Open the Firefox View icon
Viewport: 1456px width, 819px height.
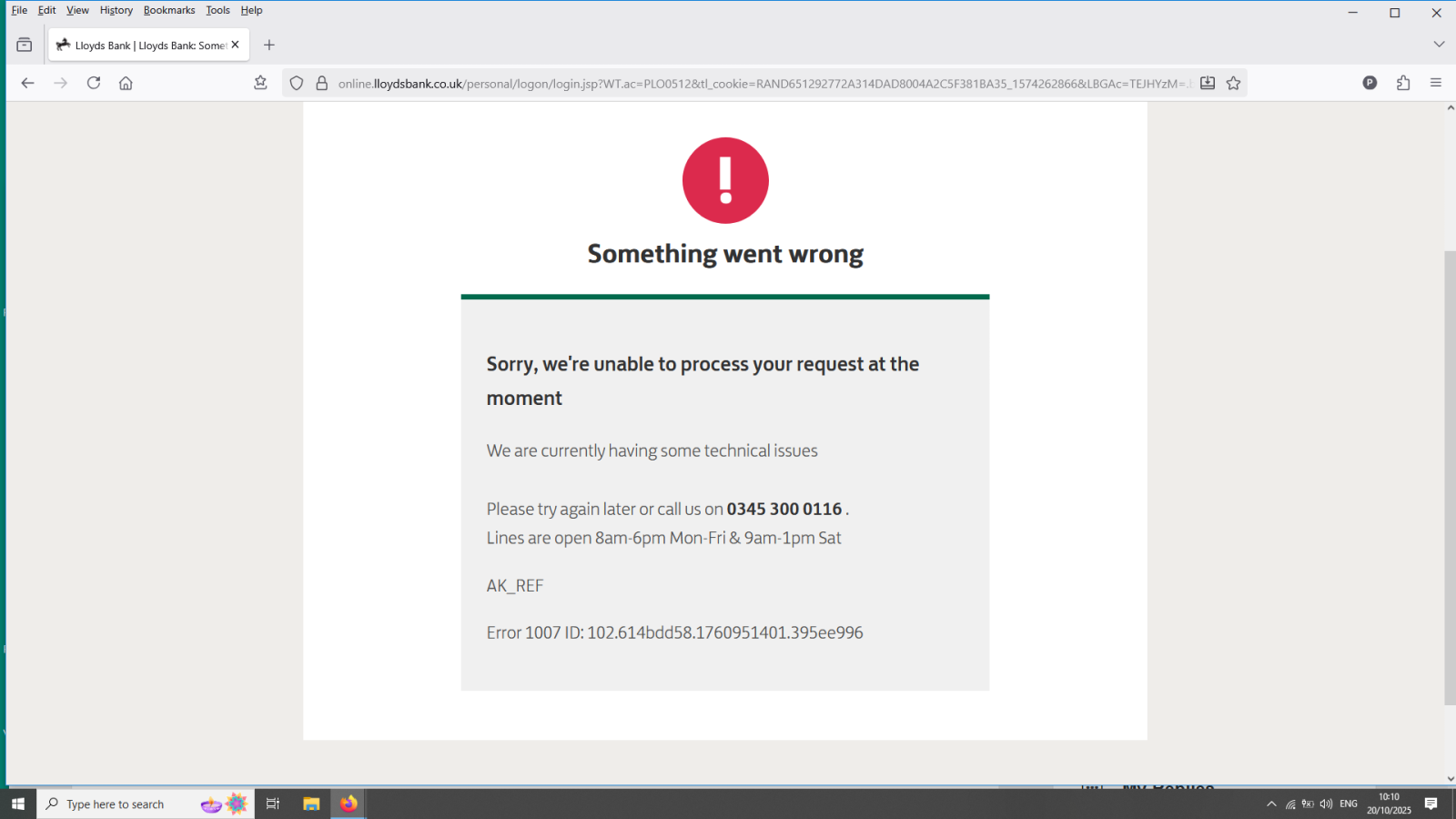click(25, 45)
